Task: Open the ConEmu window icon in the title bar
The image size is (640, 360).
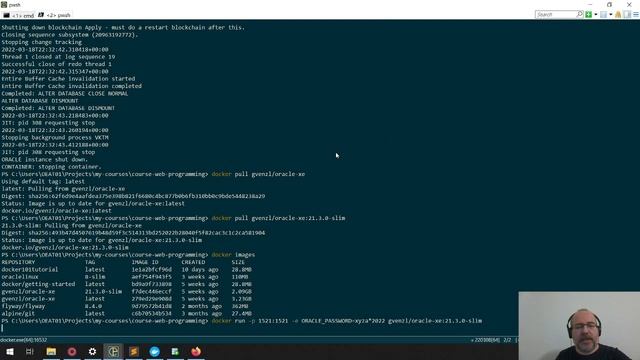Action: (x=4, y=4)
